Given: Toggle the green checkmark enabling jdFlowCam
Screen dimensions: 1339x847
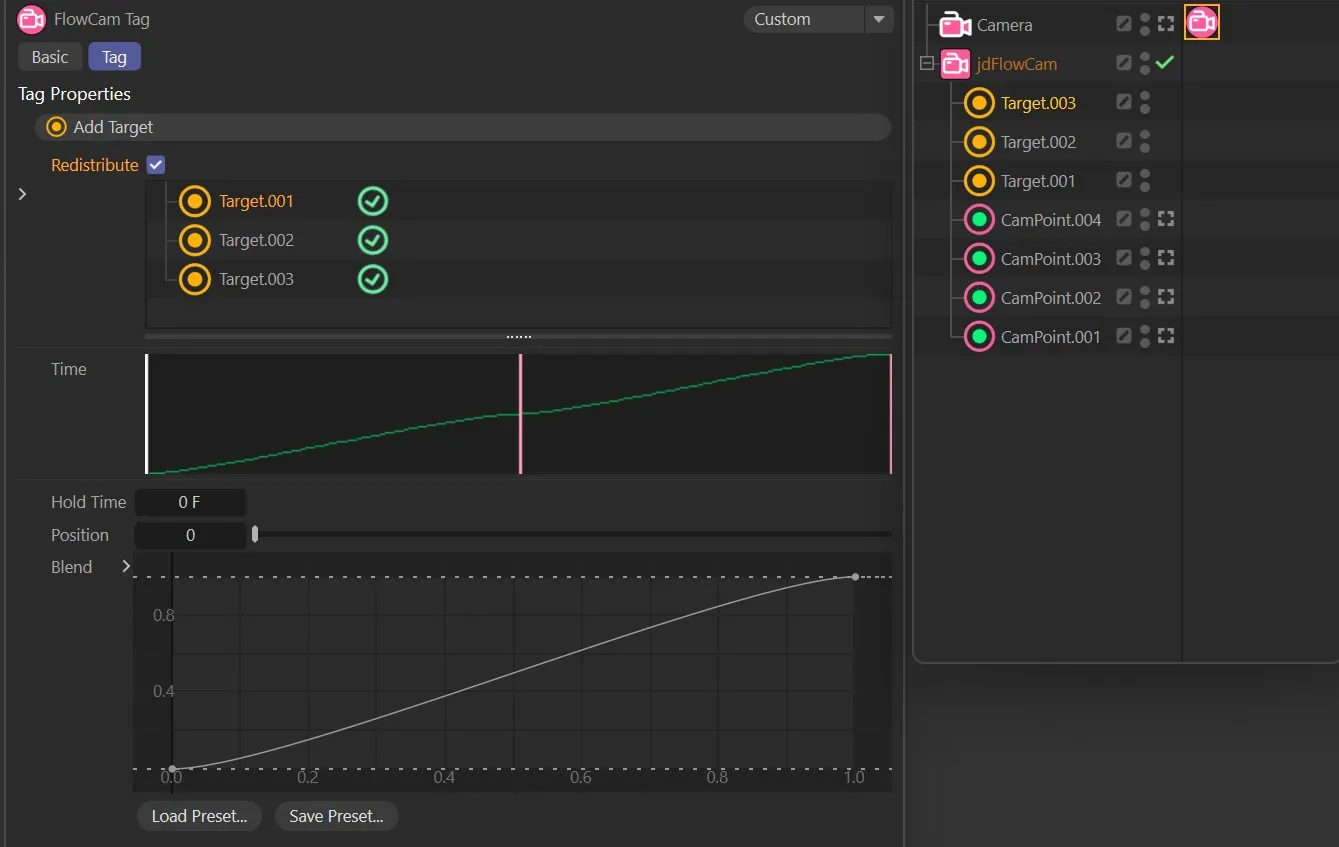Looking at the screenshot, I should (x=1164, y=62).
